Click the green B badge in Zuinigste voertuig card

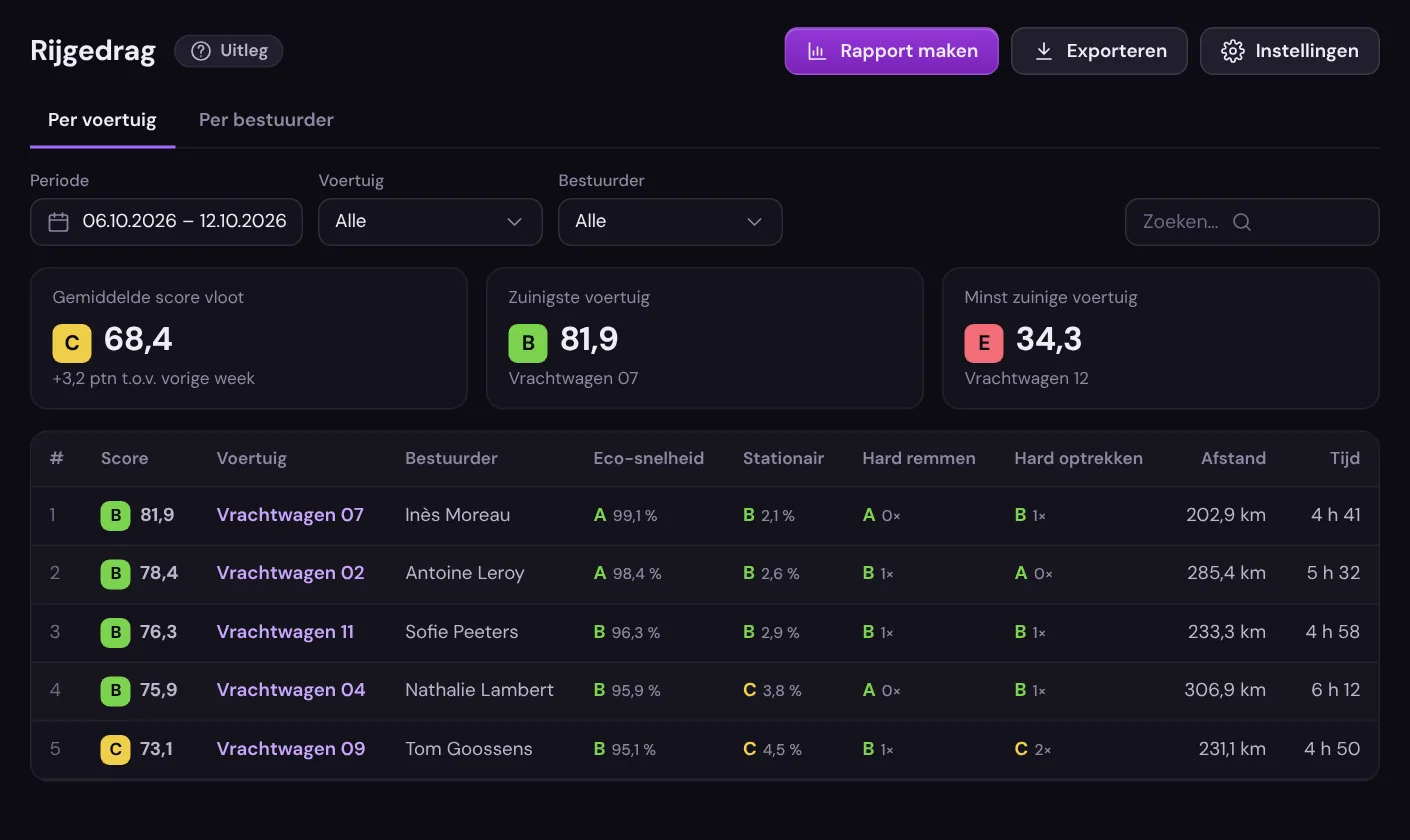click(x=528, y=343)
